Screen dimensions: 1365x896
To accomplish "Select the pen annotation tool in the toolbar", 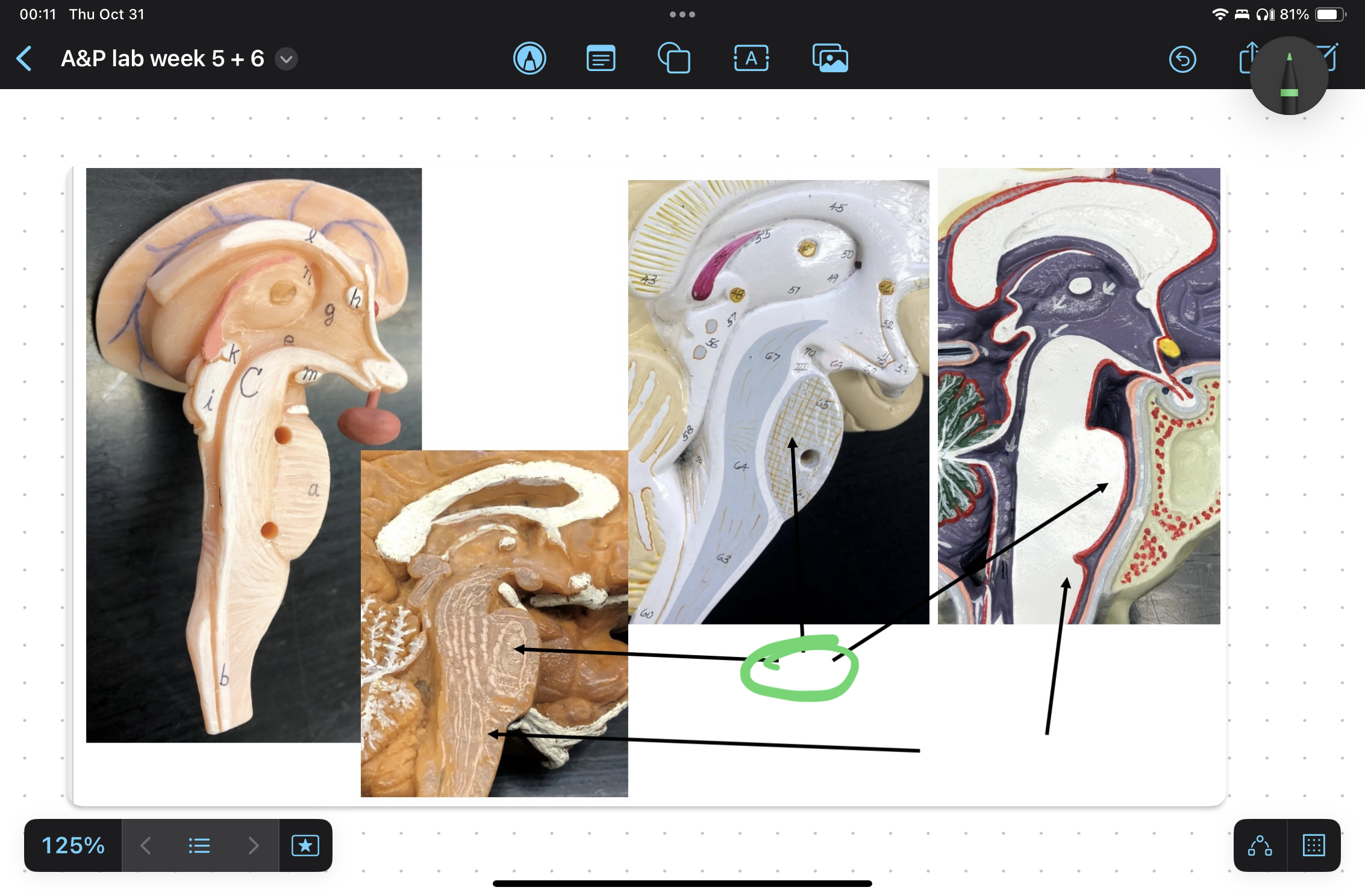I will [x=529, y=59].
